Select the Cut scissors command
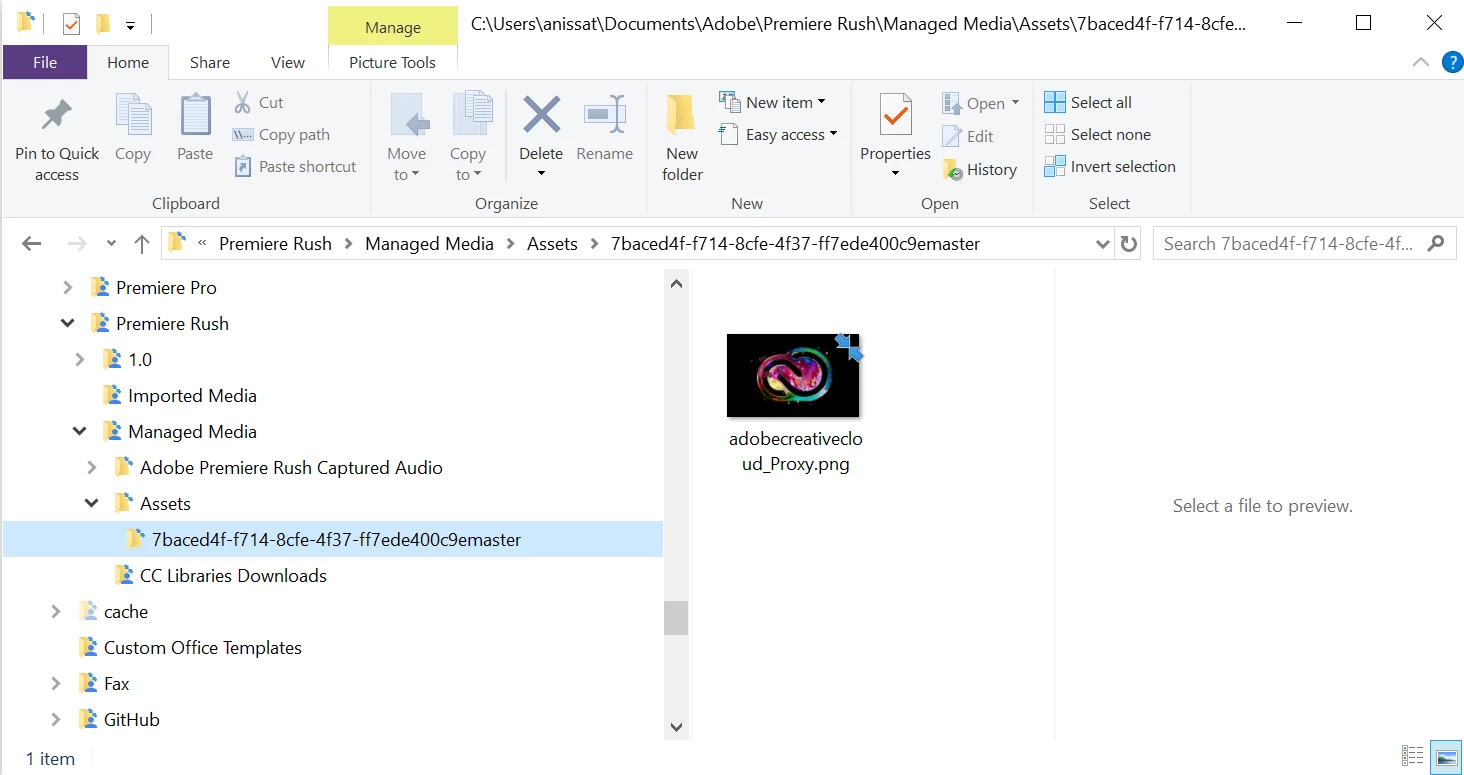This screenshot has width=1464, height=775. click(x=259, y=102)
